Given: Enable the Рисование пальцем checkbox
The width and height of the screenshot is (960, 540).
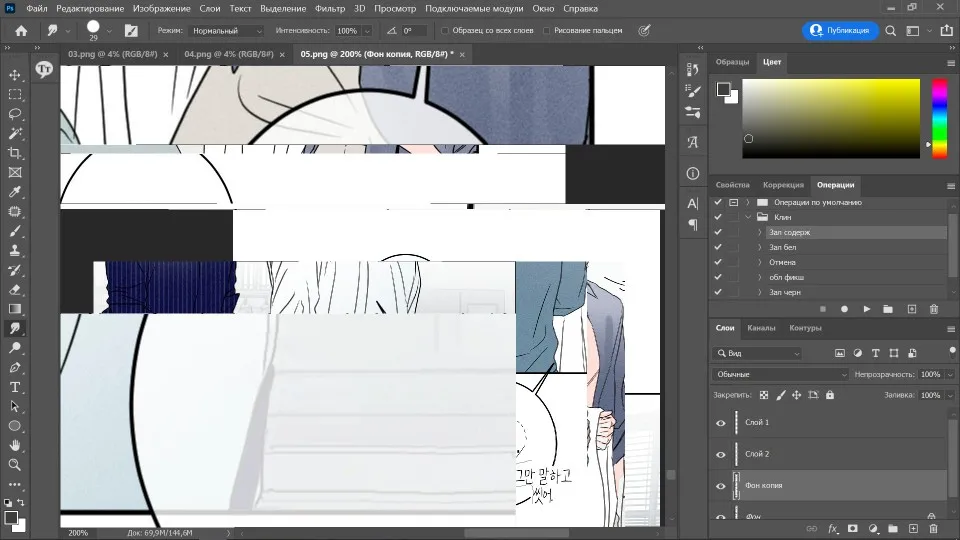Looking at the screenshot, I should point(547,31).
